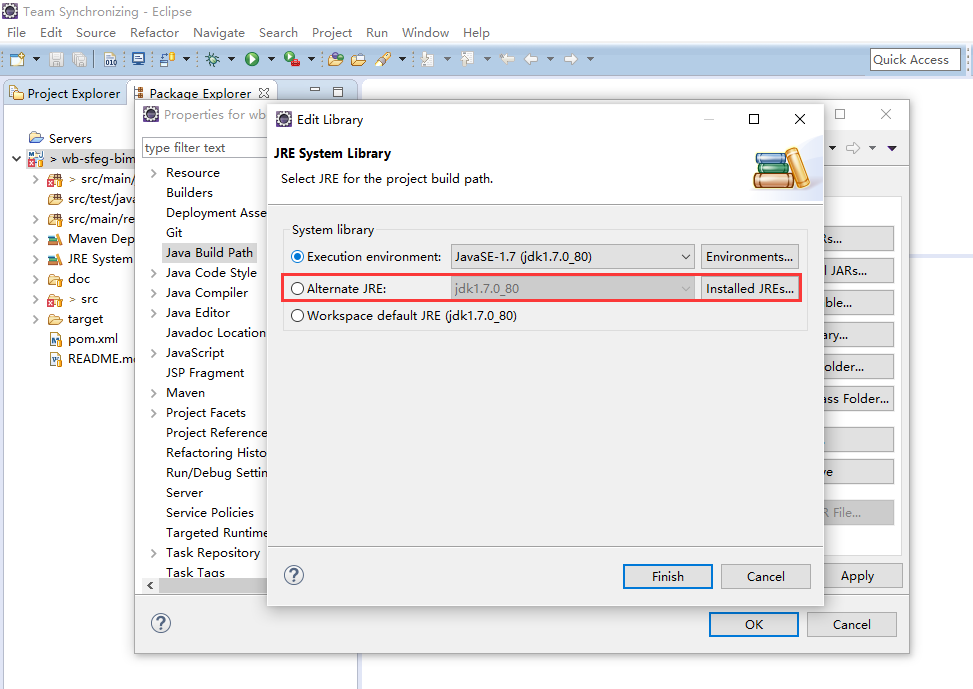Image resolution: width=973 pixels, height=689 pixels.
Task: Click the Forward navigation arrow in toolbar
Action: tap(570, 59)
